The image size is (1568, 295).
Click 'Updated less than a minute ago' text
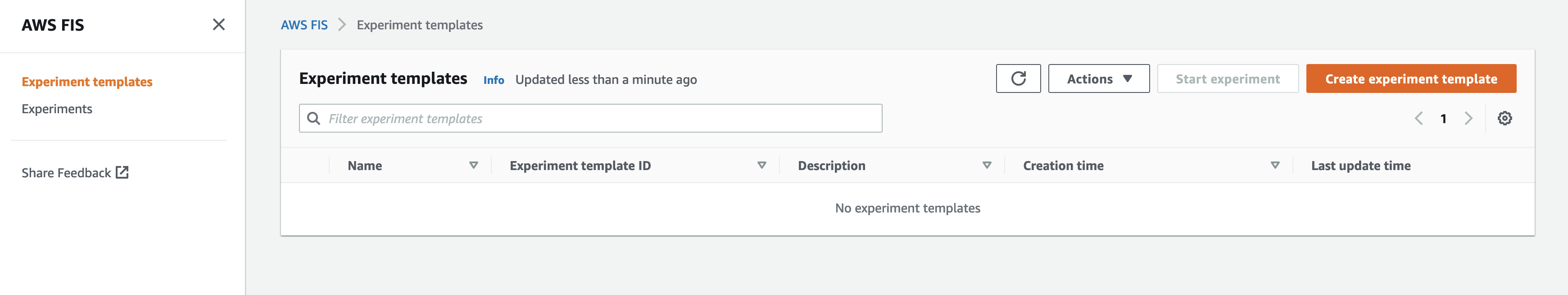coord(606,80)
